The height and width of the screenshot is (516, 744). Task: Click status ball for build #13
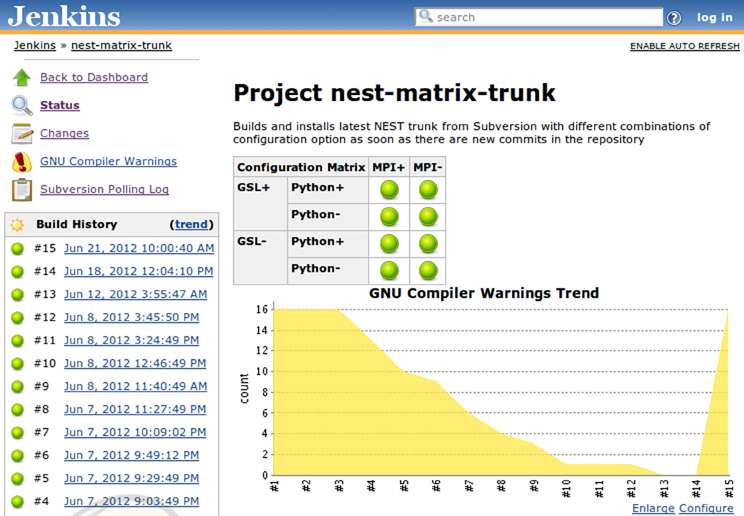coord(18,295)
